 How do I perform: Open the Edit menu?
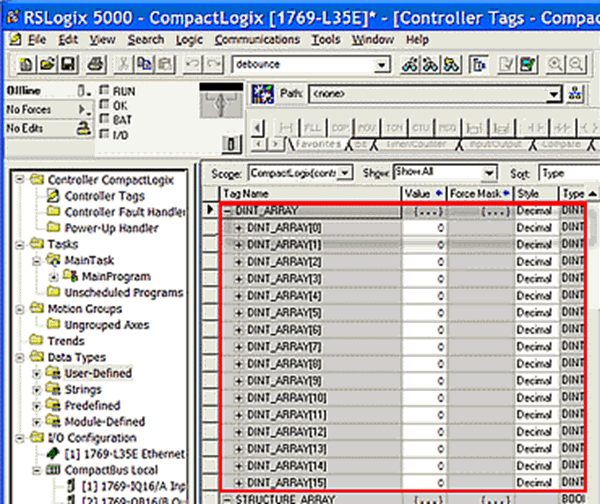(x=68, y=39)
